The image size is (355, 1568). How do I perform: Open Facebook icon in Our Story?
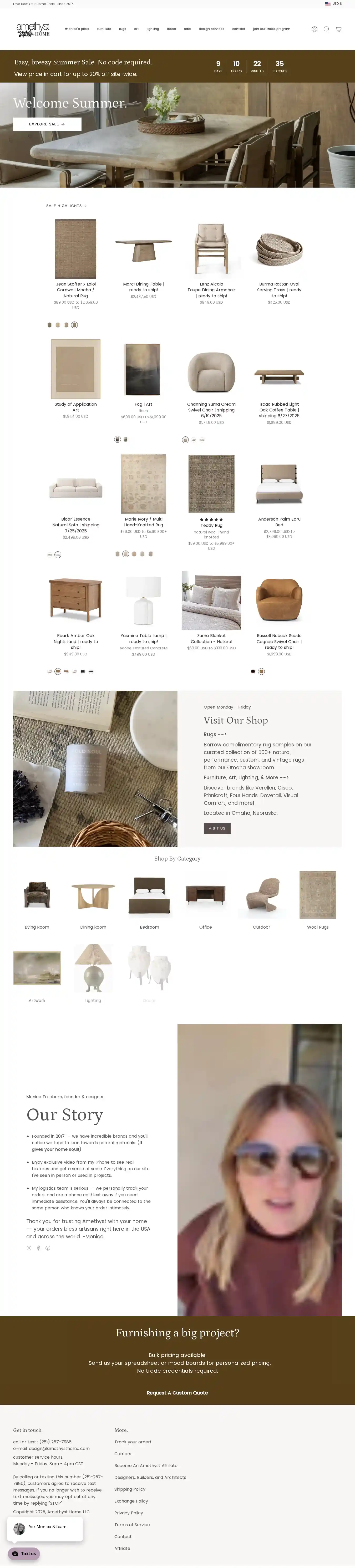click(38, 1248)
